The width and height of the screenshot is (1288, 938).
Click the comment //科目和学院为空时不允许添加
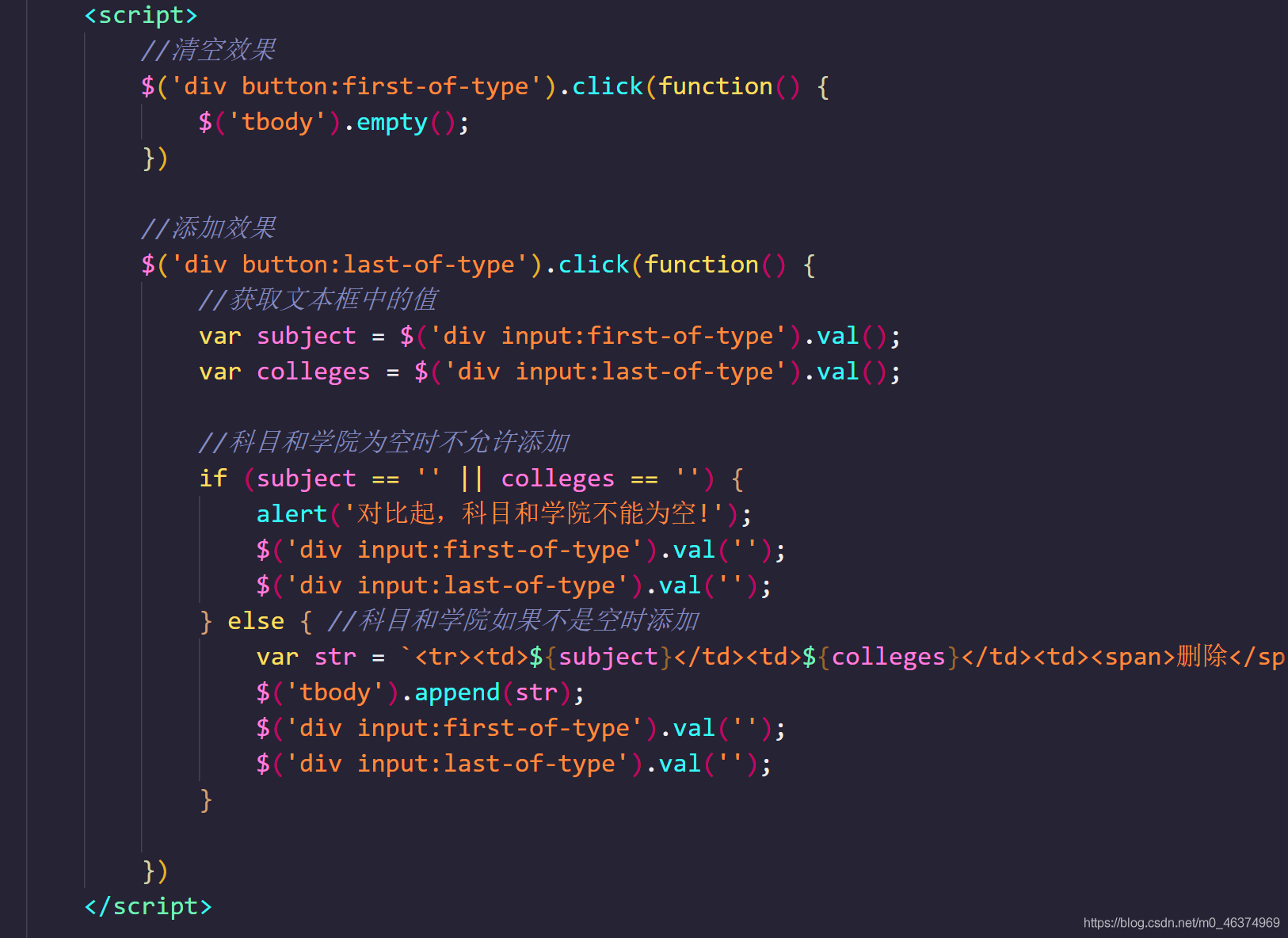point(384,442)
